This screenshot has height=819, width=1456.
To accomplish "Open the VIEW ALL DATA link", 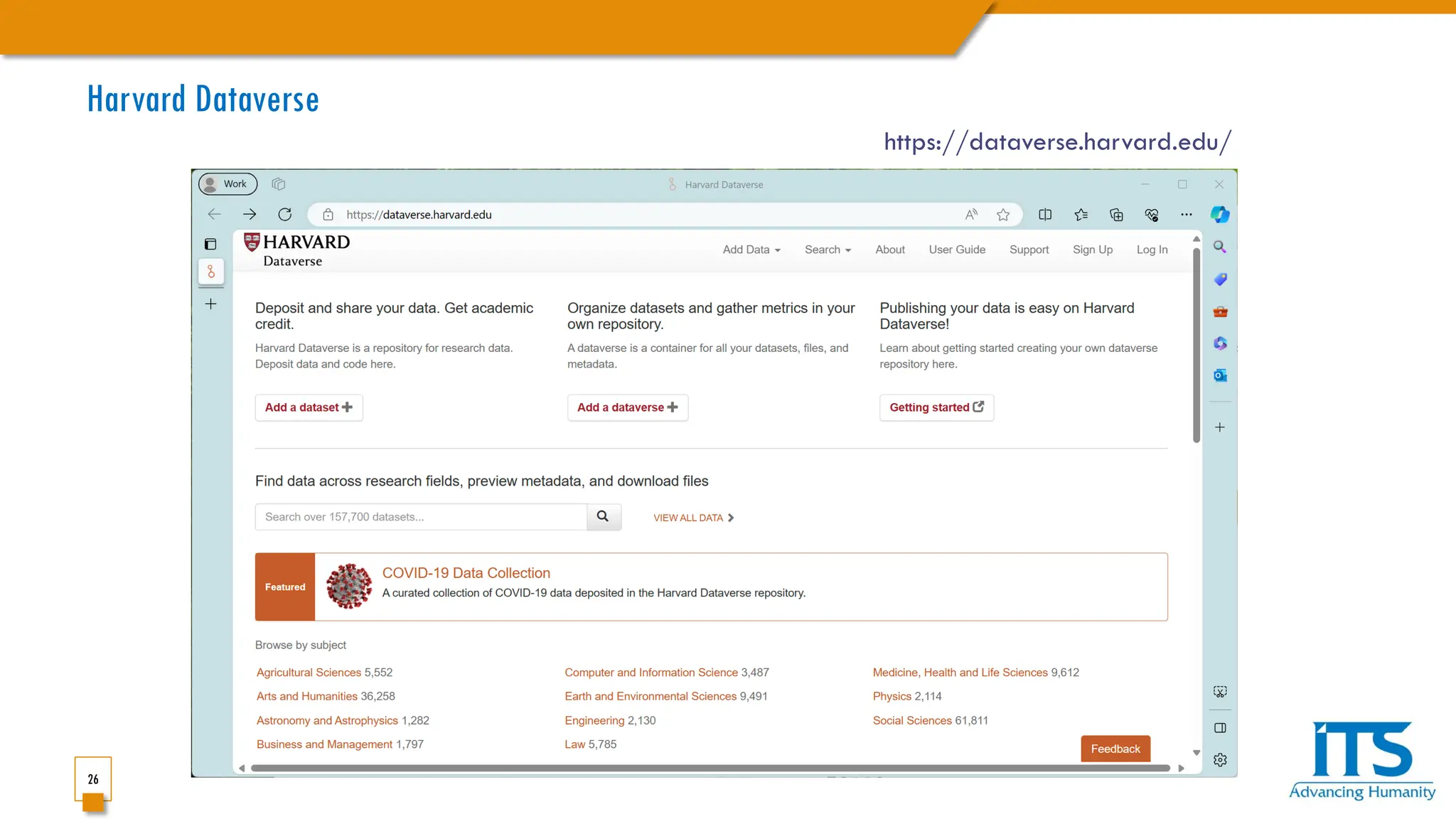I will [693, 518].
